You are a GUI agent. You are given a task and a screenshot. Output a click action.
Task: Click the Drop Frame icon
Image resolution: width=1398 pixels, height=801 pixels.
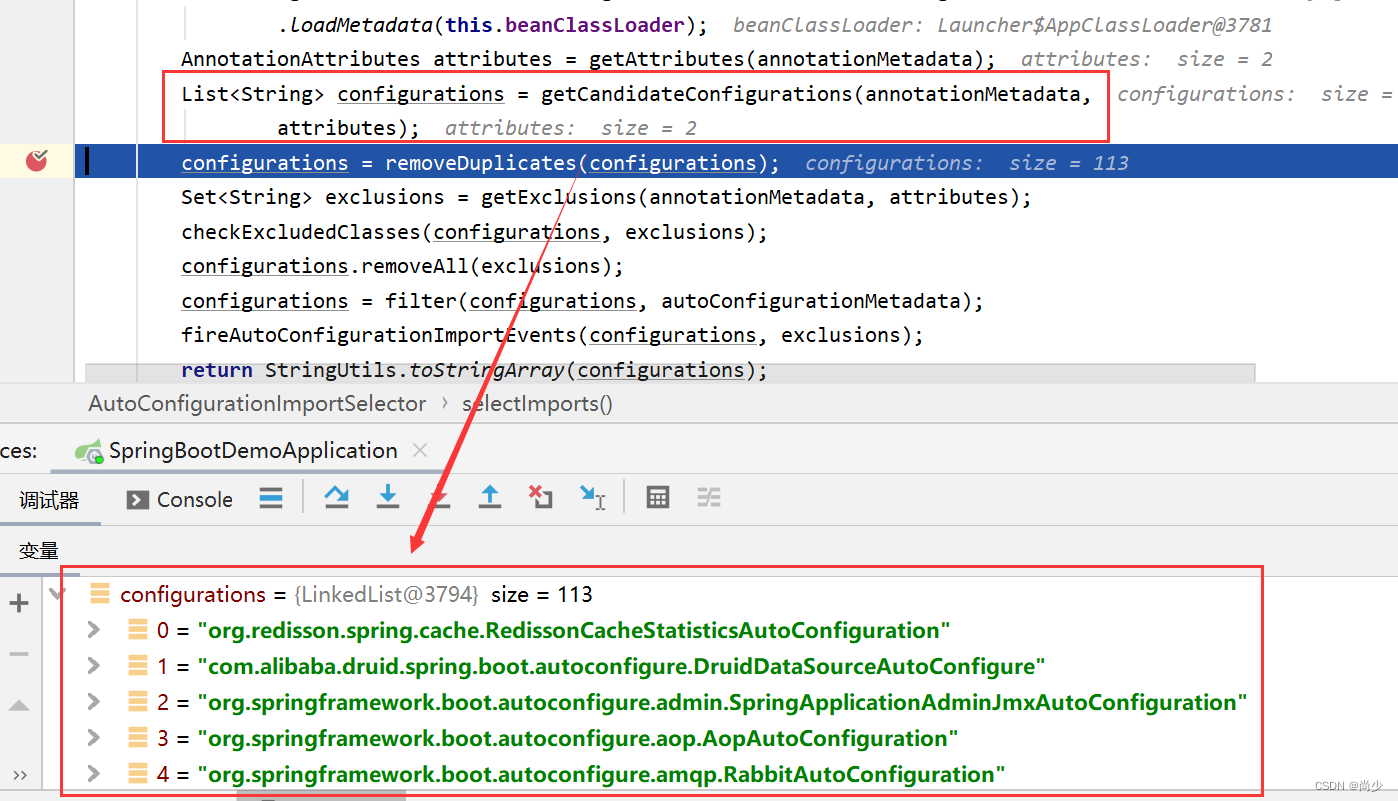(541, 497)
